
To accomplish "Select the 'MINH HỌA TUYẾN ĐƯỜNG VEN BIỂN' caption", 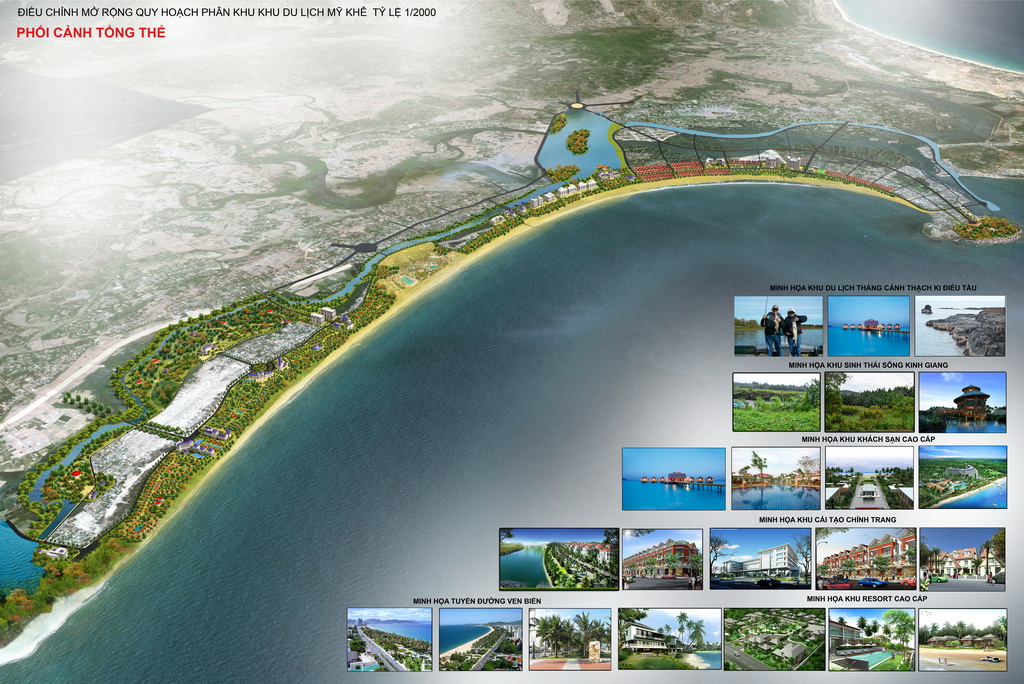I will (x=476, y=601).
